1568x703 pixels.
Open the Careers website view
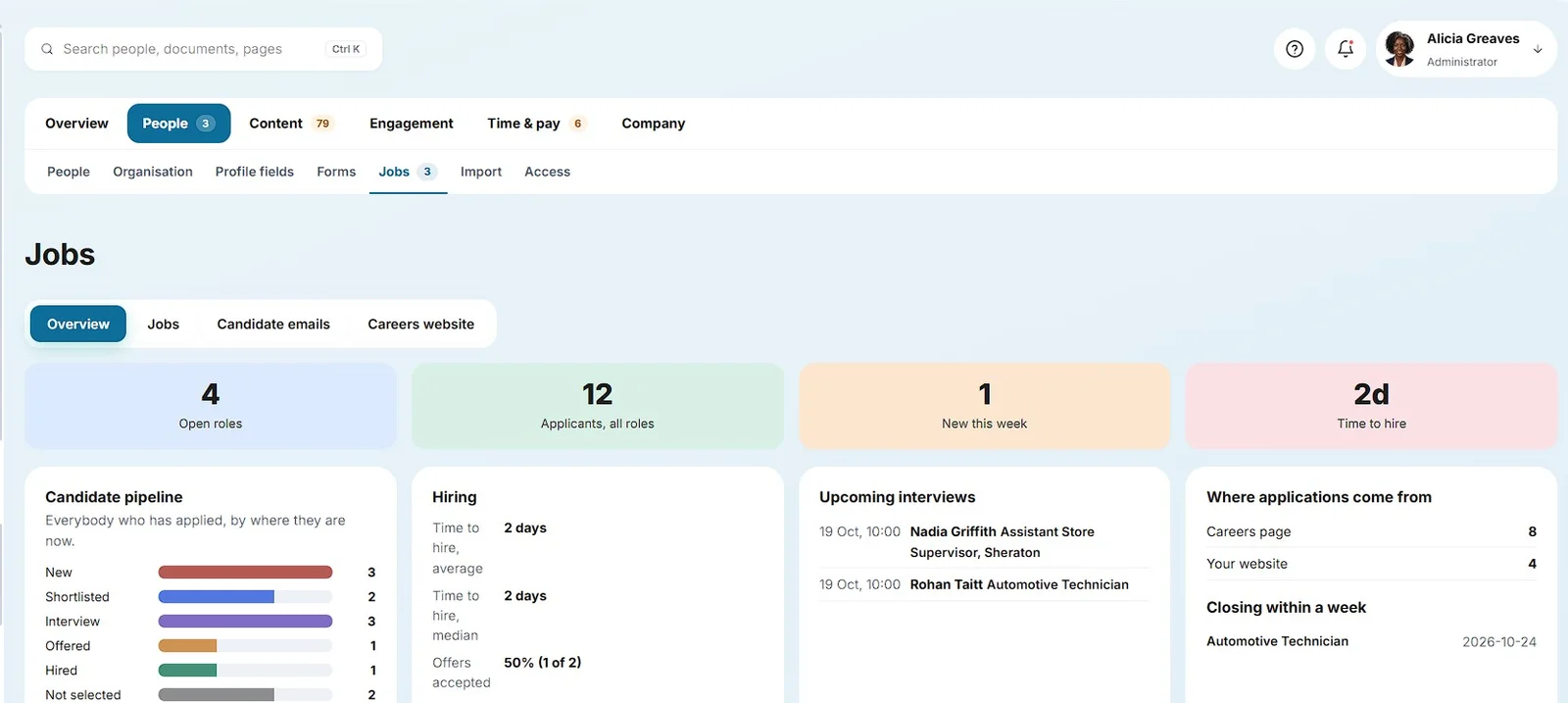point(421,324)
